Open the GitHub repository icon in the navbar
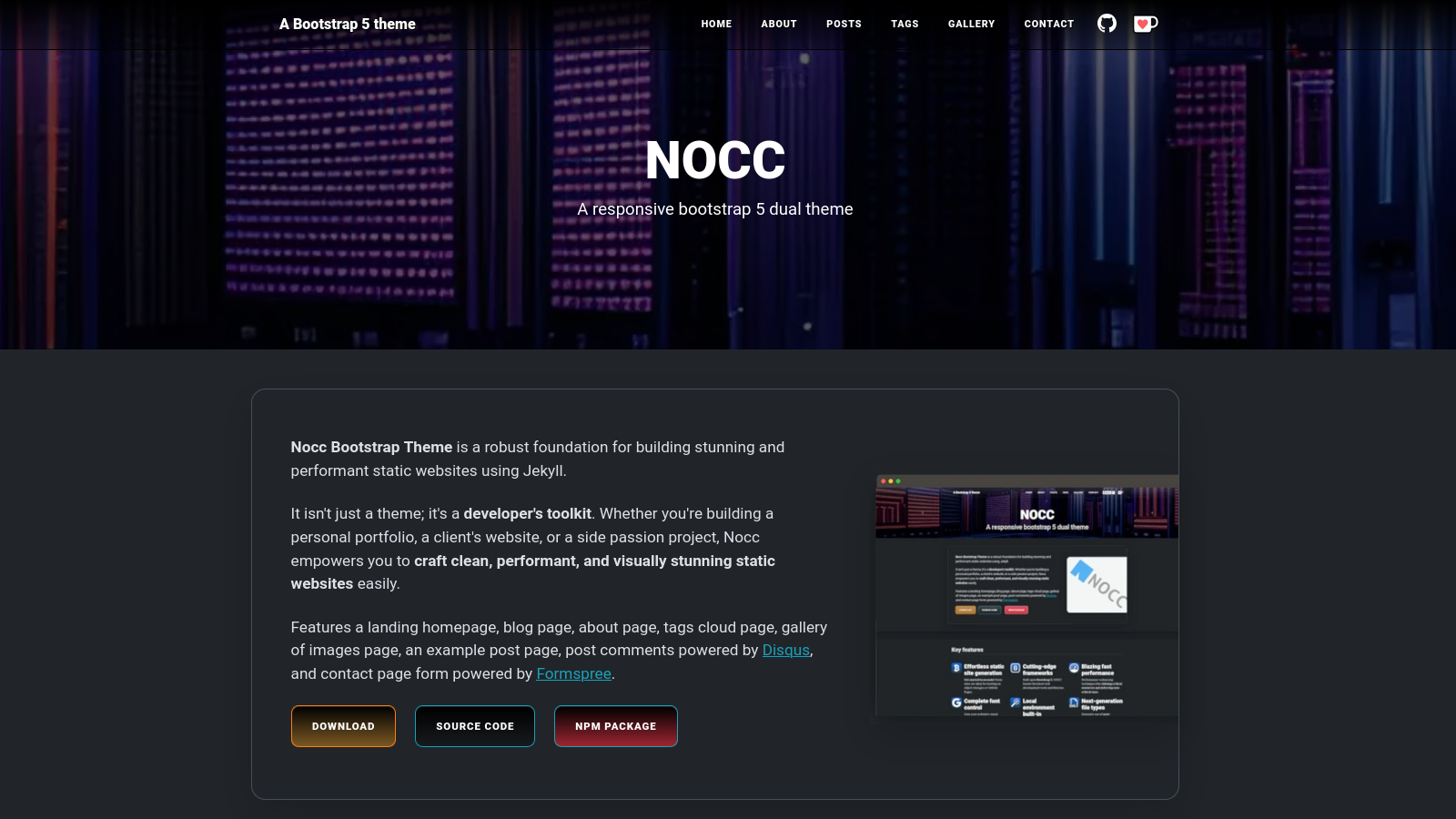The height and width of the screenshot is (819, 1456). 1107,23
